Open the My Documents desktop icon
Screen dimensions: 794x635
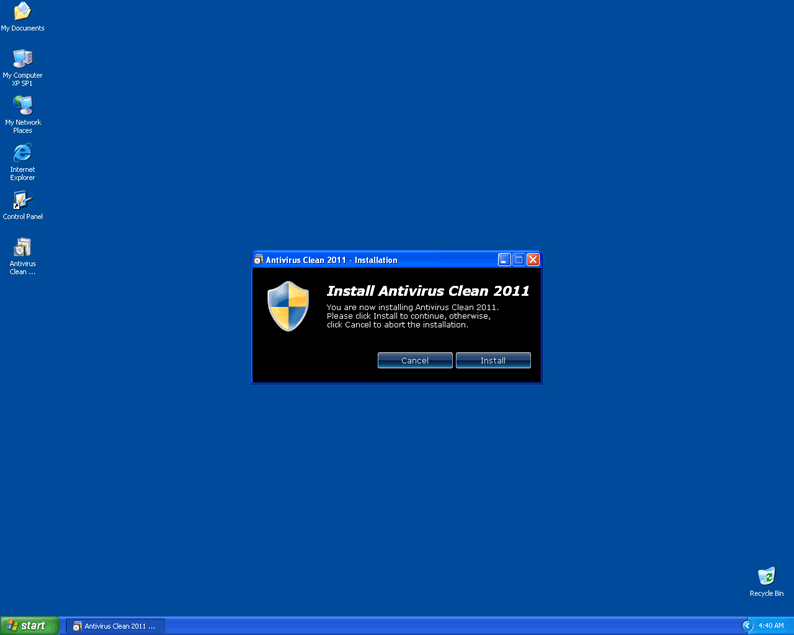22,12
